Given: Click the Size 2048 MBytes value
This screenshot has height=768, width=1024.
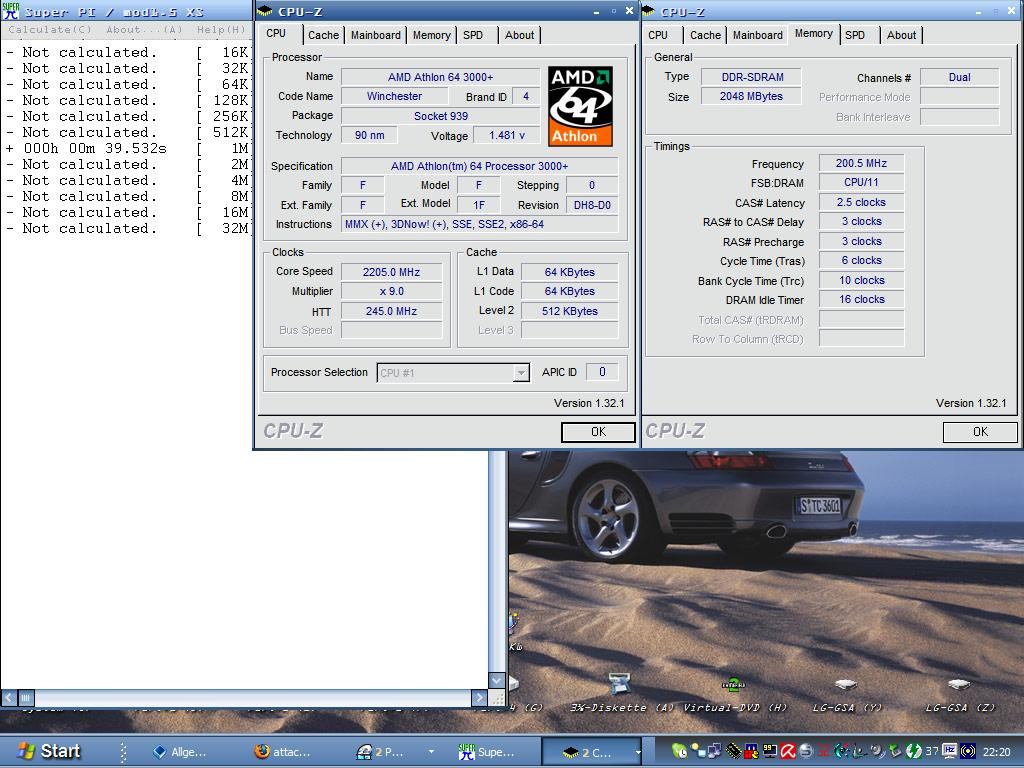Looking at the screenshot, I should [x=751, y=96].
